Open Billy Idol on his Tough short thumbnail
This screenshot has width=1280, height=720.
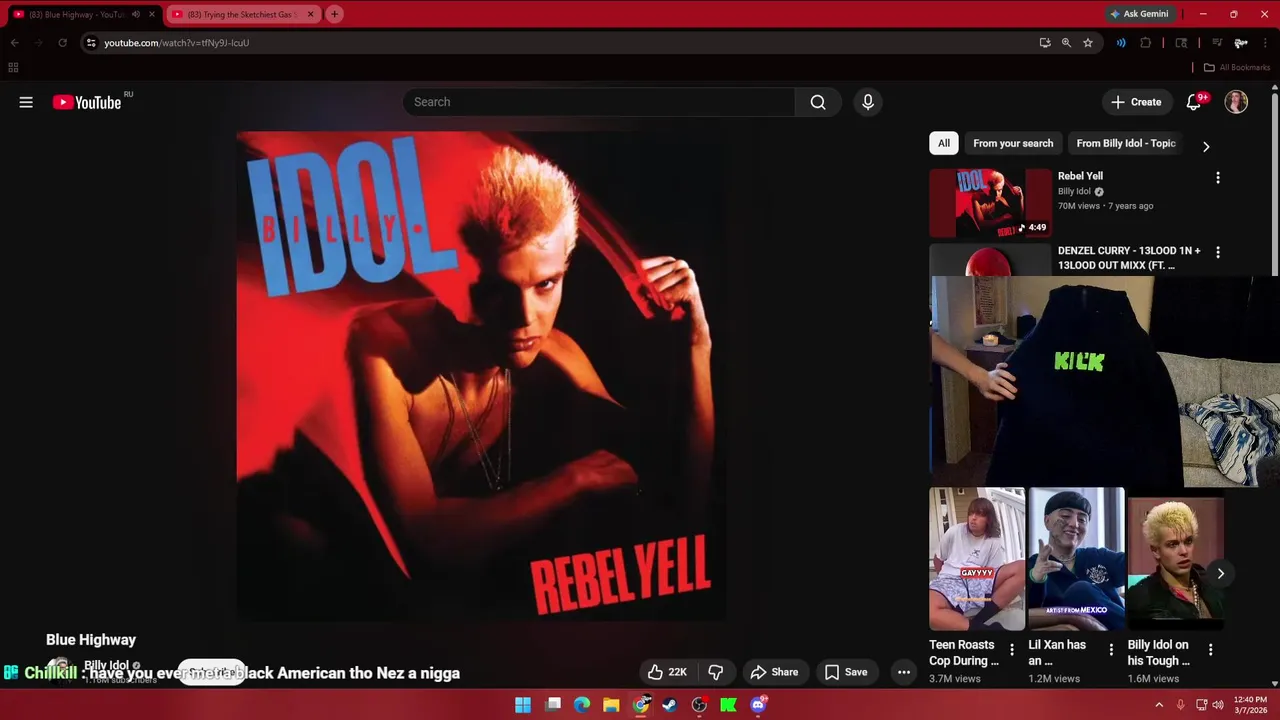[x=1175, y=559]
